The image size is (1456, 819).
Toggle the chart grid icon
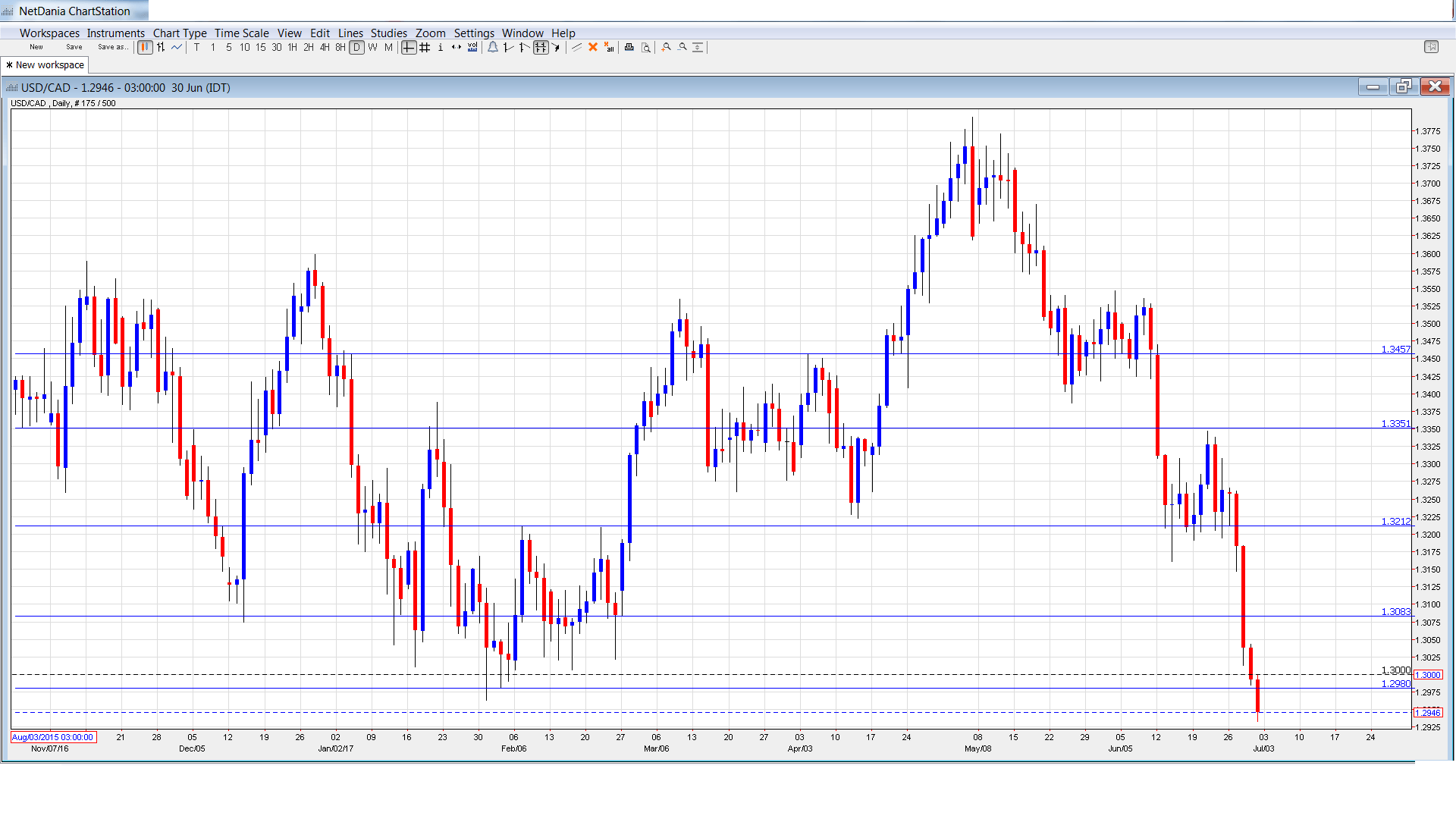click(x=425, y=47)
